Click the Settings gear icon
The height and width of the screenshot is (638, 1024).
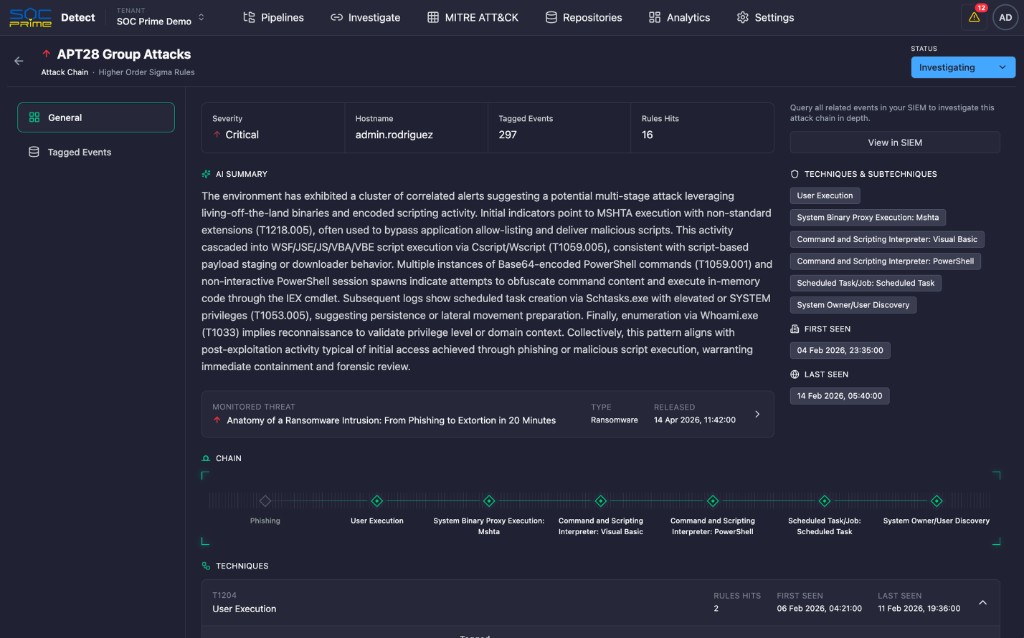click(743, 18)
